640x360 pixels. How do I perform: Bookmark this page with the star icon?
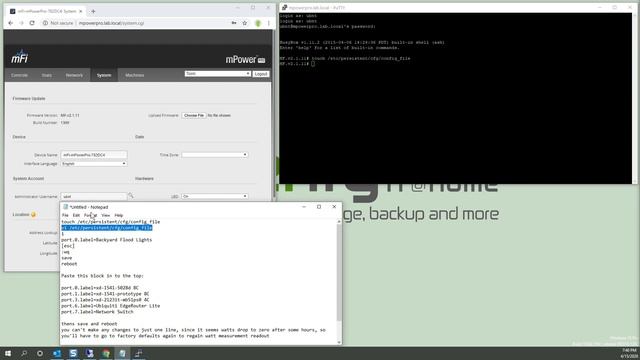pyautogui.click(x=245, y=23)
